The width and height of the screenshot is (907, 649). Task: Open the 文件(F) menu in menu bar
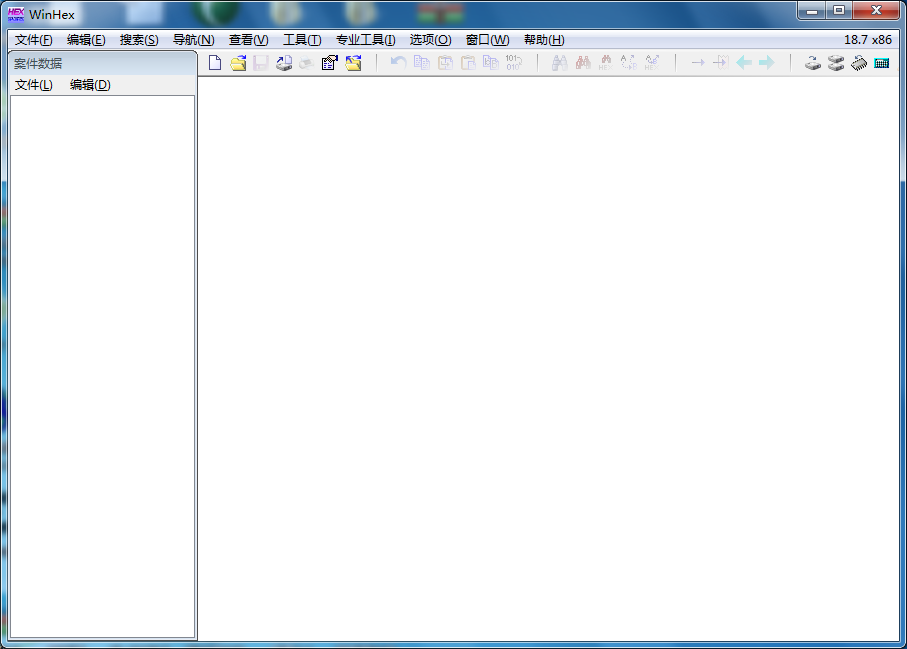pyautogui.click(x=34, y=40)
